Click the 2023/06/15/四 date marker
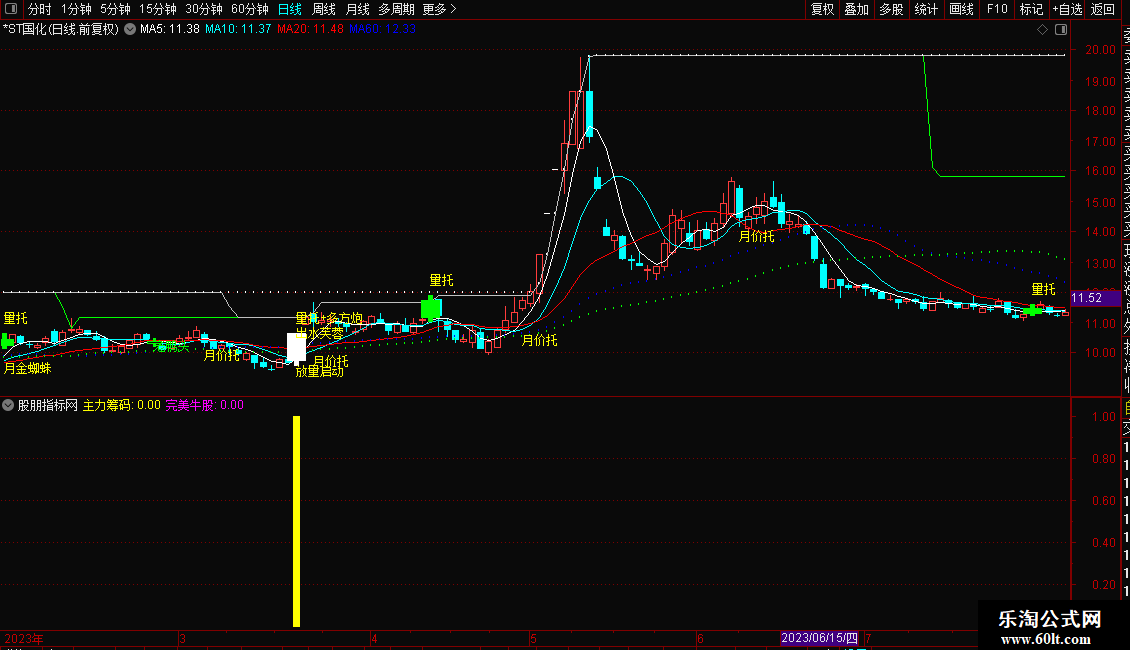Screen dimensions: 1130x650 [819, 638]
